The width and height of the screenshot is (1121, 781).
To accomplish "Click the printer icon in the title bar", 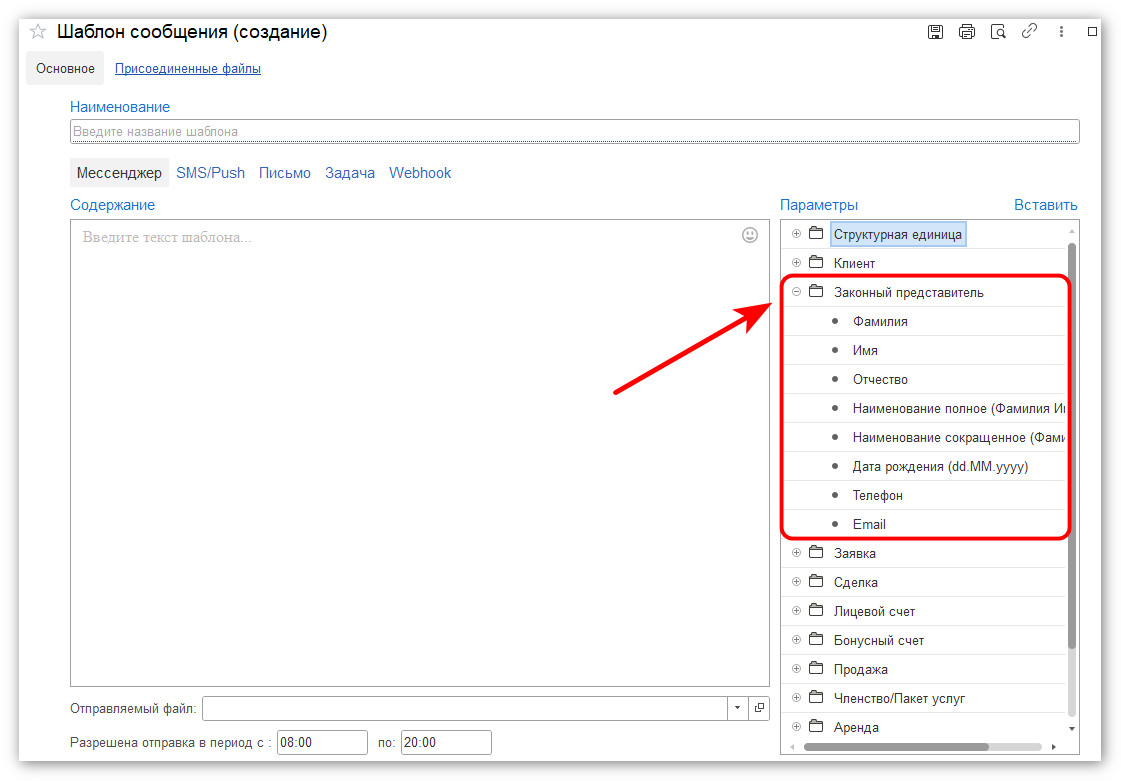I will tap(967, 32).
